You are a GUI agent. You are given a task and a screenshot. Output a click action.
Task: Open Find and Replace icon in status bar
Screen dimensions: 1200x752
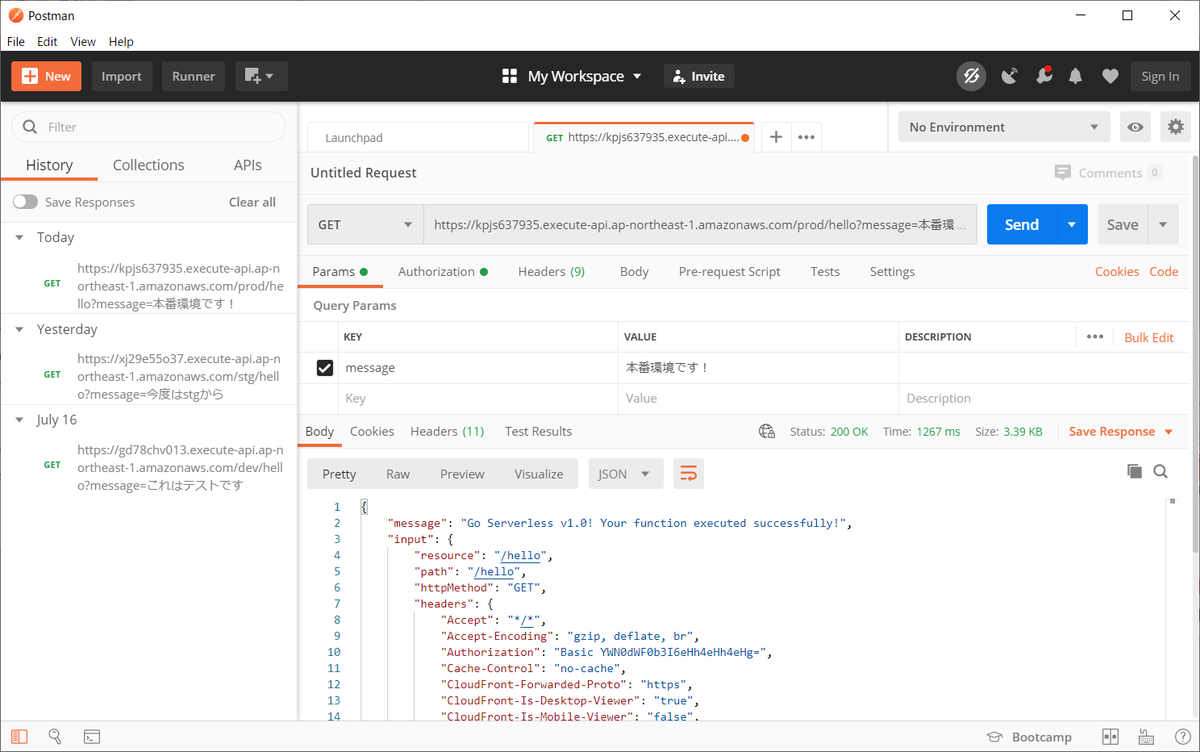[x=55, y=737]
